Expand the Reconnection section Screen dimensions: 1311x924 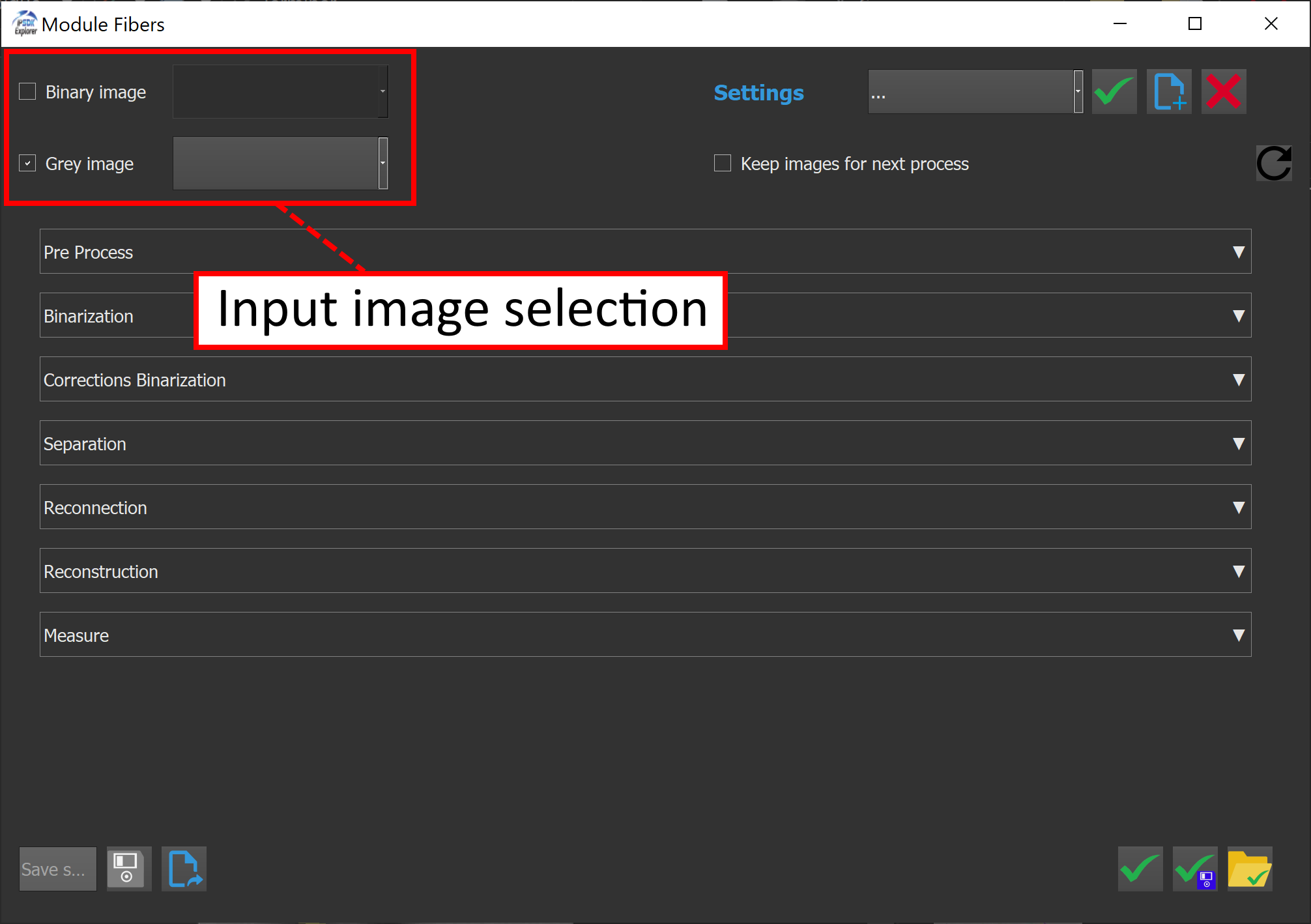[x=645, y=507]
